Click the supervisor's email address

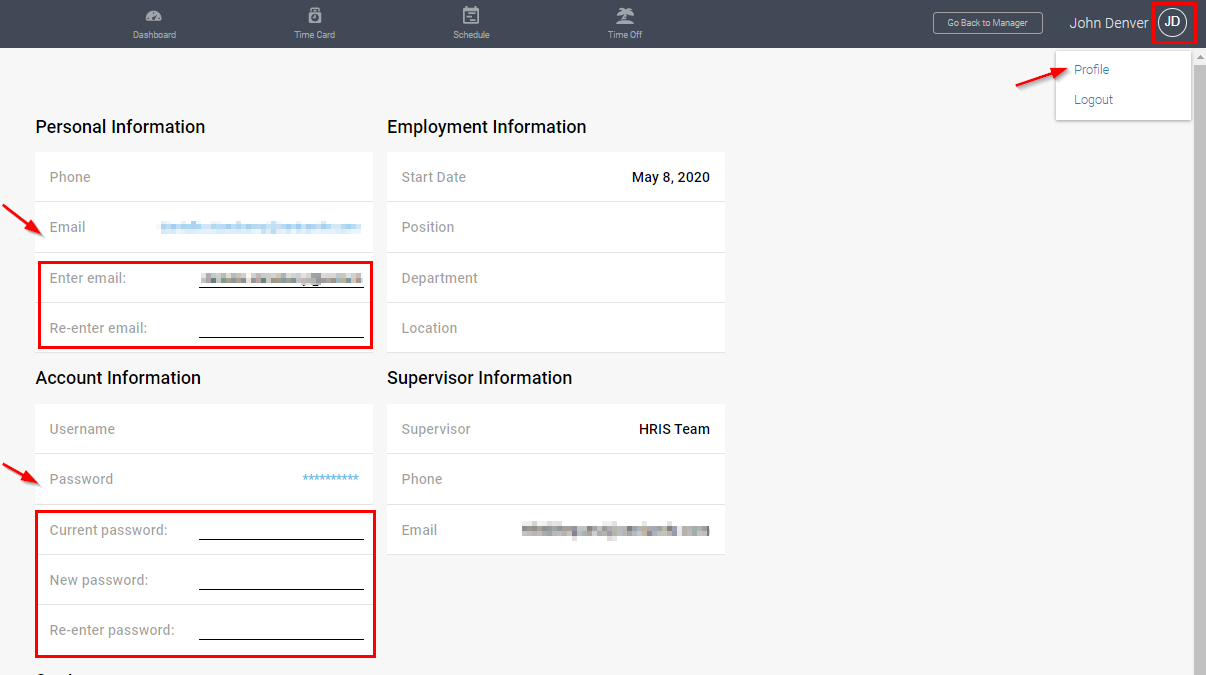(616, 529)
